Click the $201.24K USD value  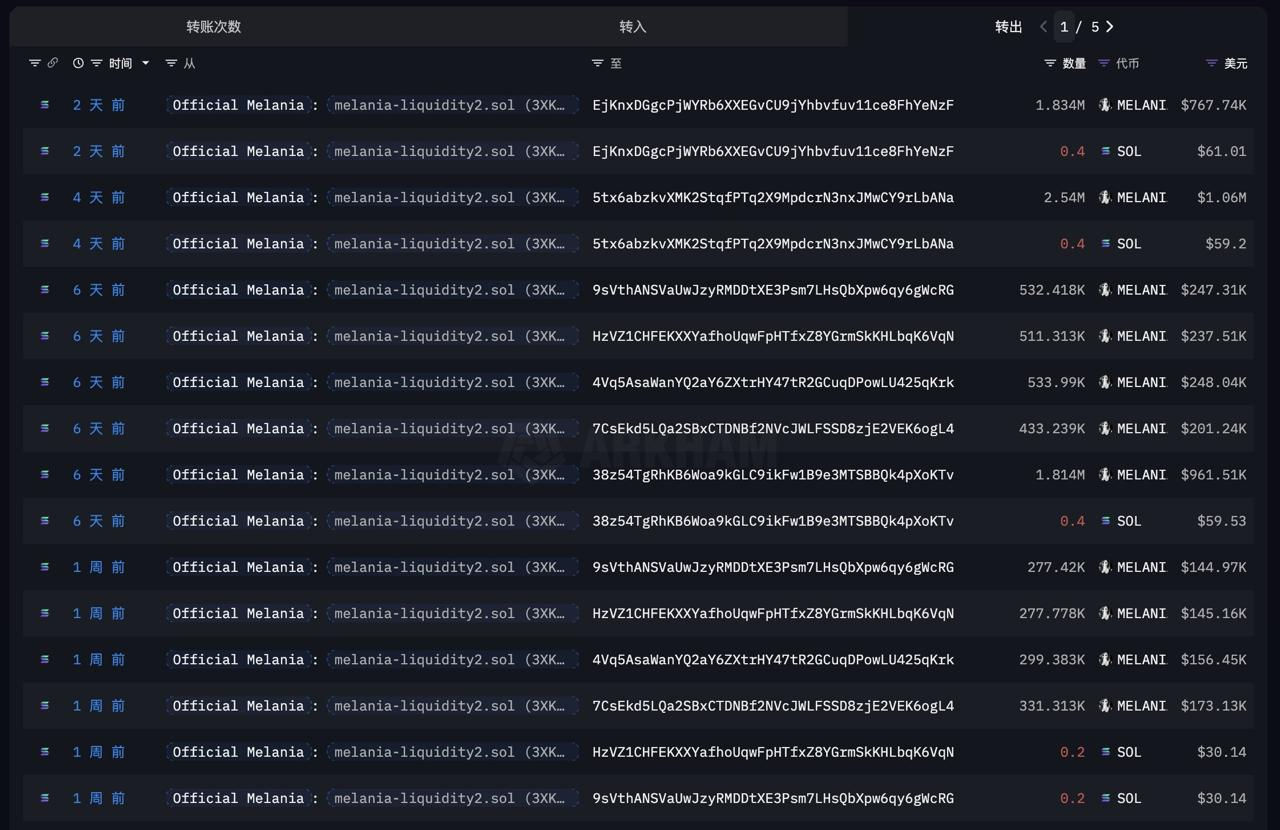pyautogui.click(x=1214, y=428)
